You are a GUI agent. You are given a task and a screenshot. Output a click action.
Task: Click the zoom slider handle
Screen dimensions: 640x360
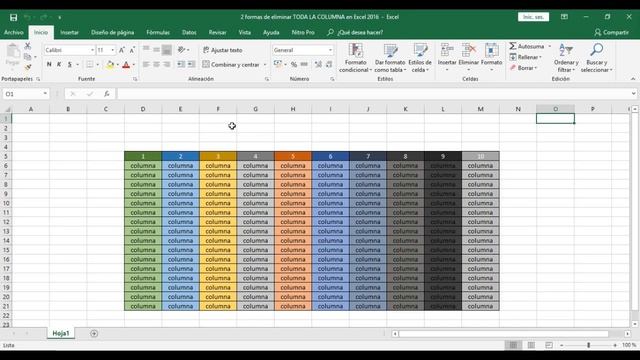589,345
